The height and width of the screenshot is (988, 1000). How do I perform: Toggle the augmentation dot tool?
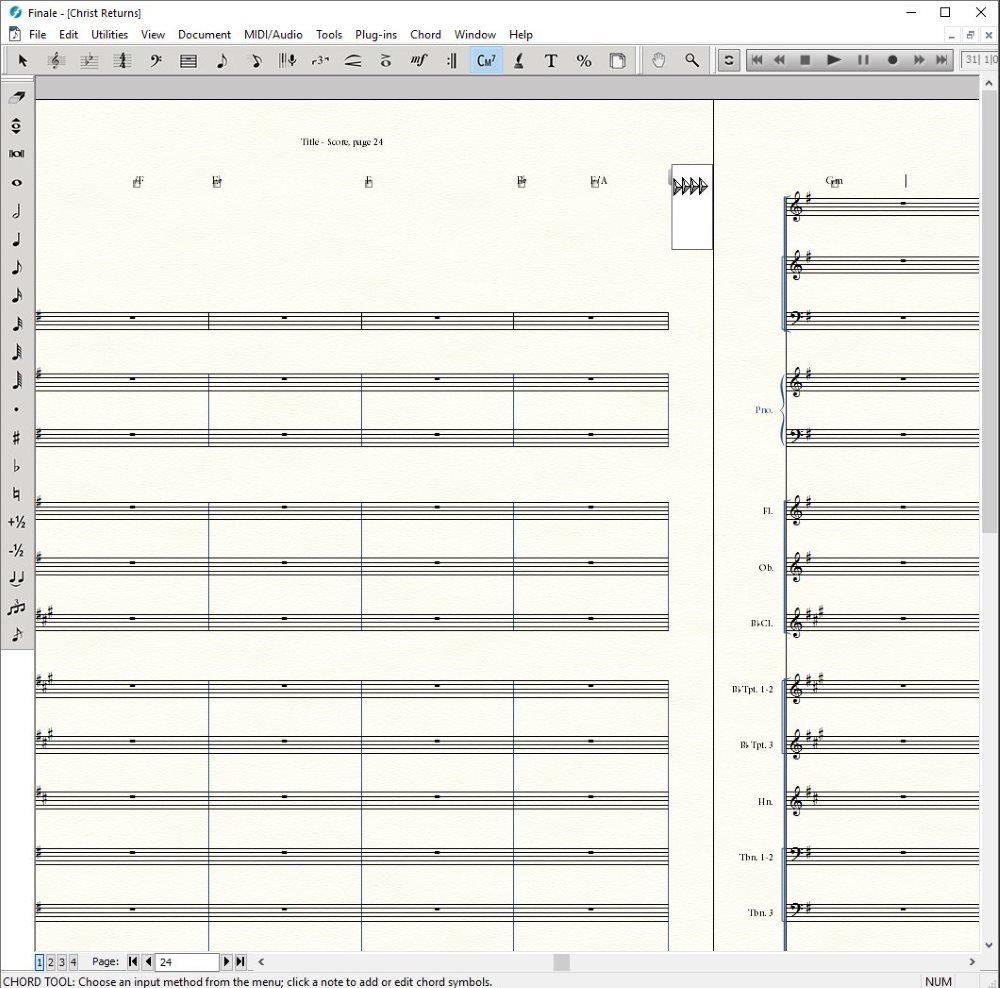click(x=16, y=409)
